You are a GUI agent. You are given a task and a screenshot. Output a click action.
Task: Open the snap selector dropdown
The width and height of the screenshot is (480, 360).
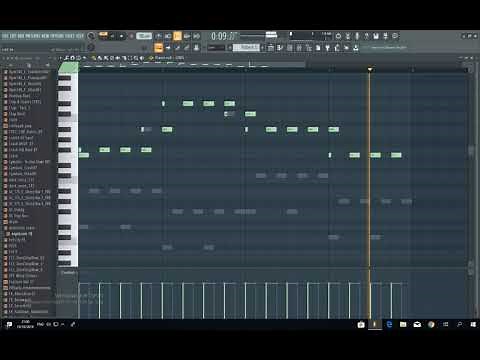(216, 48)
